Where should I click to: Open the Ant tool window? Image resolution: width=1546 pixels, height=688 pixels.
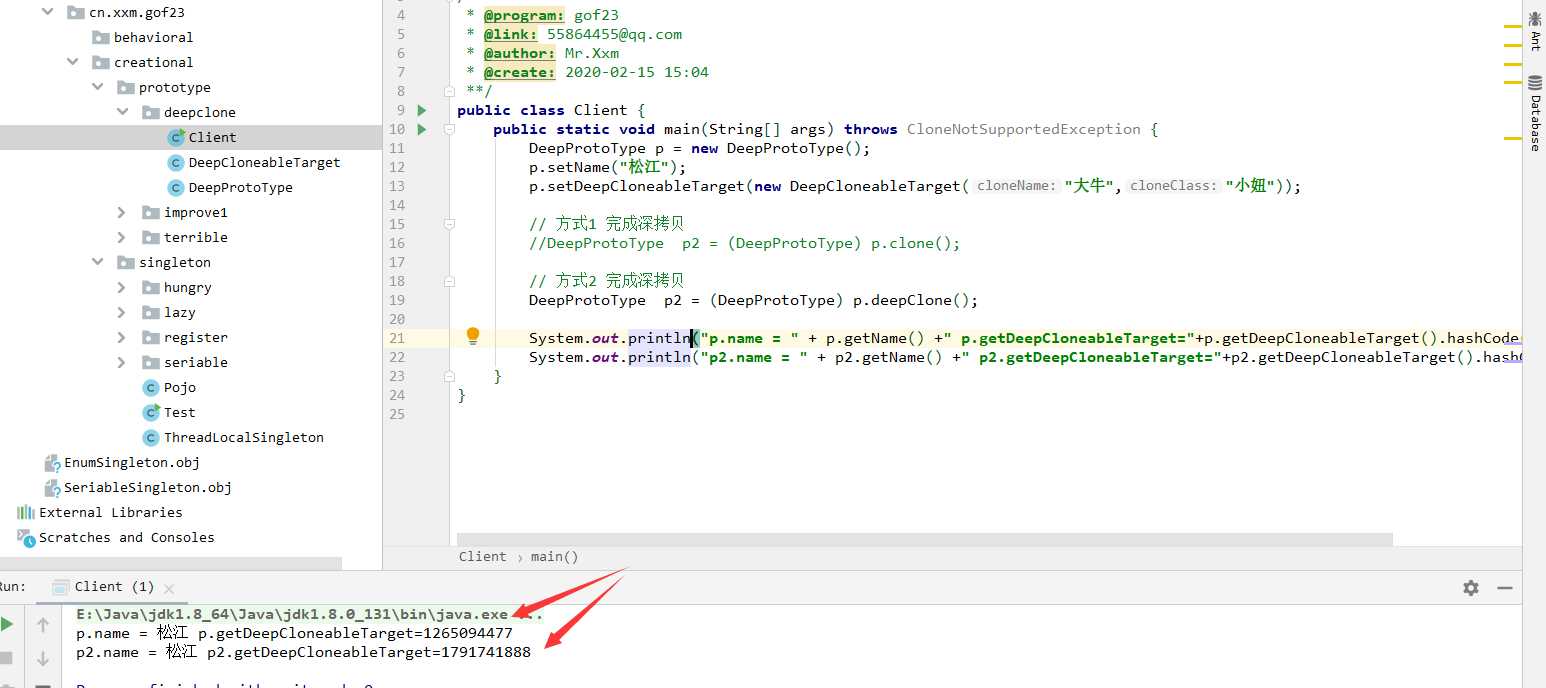click(x=1535, y=29)
